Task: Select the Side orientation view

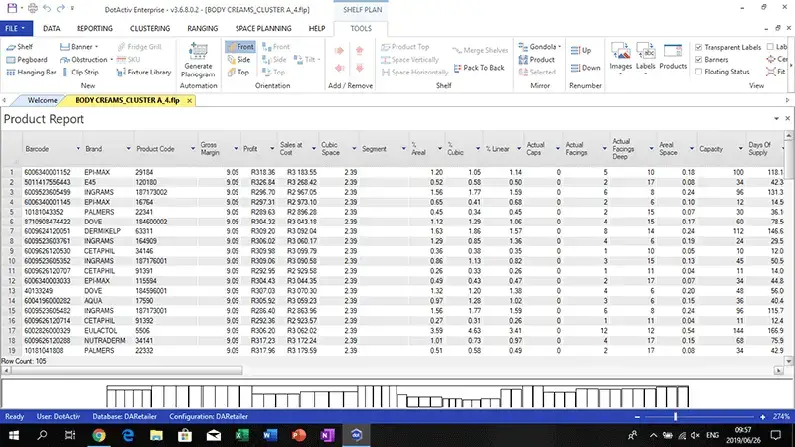Action: click(x=240, y=60)
